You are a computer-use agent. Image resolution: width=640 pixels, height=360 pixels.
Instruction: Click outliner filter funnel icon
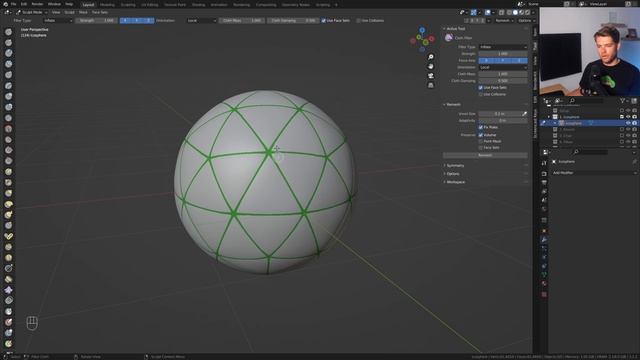pyautogui.click(x=622, y=100)
